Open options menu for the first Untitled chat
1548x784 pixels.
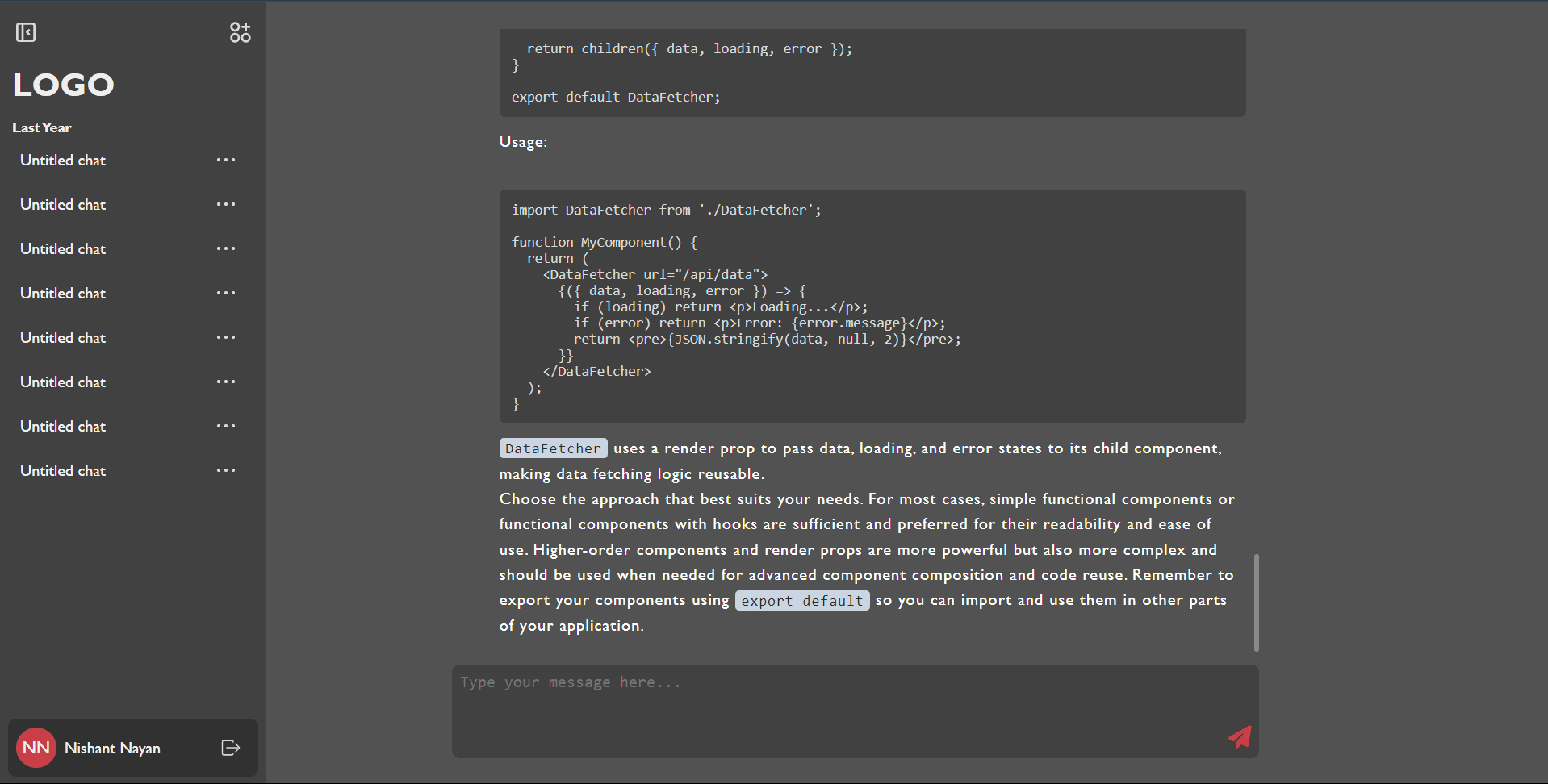(226, 160)
